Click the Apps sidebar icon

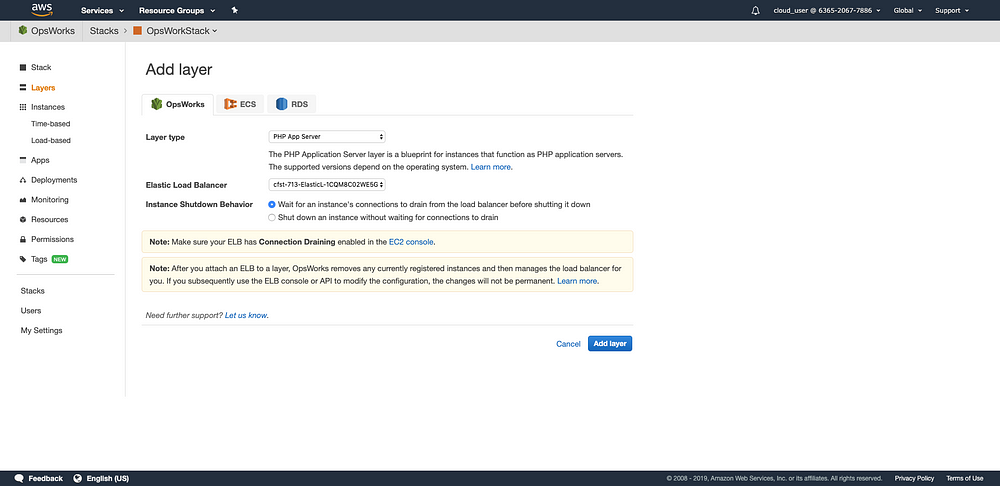(x=23, y=160)
